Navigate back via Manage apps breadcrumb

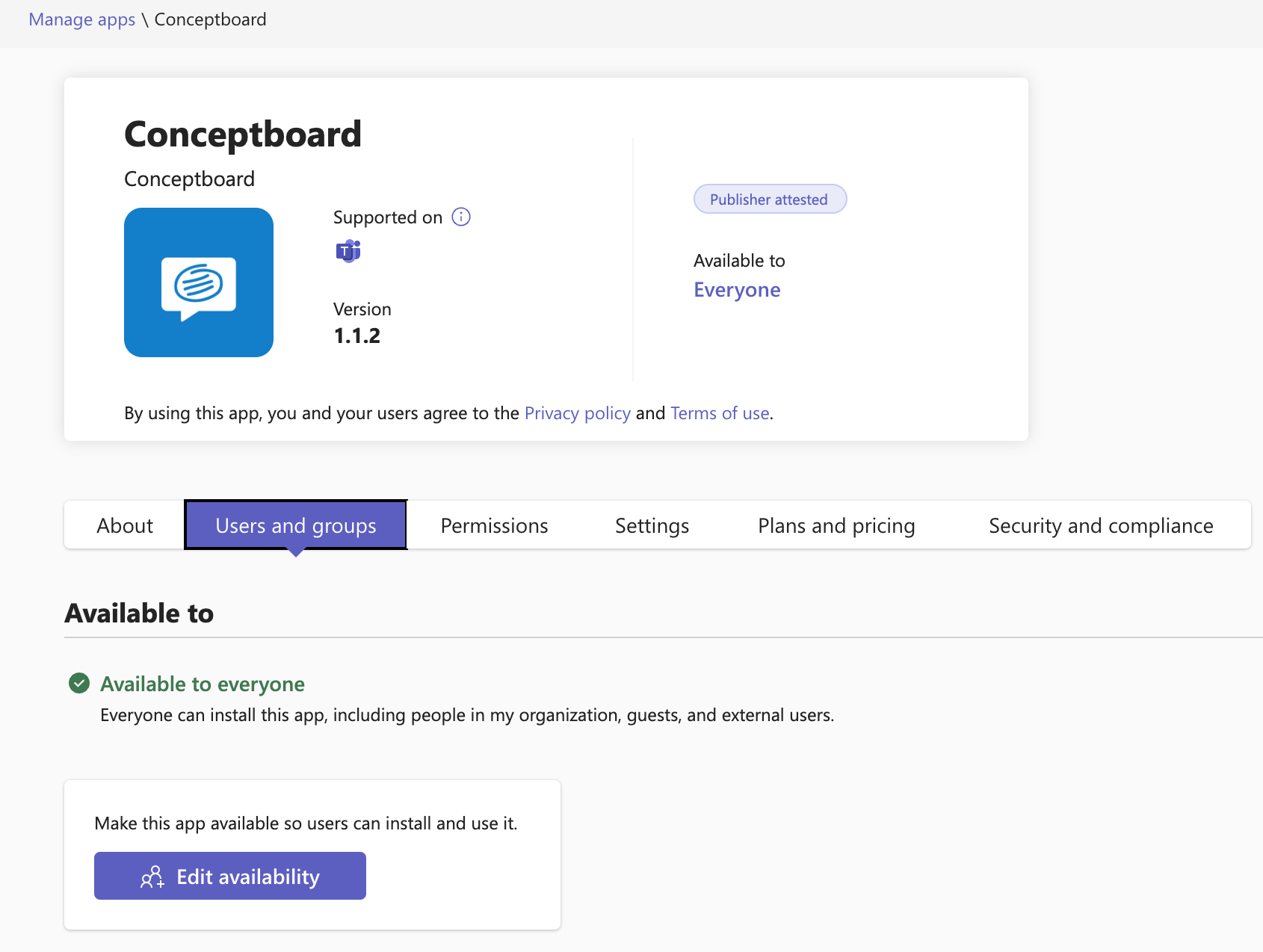(x=81, y=19)
